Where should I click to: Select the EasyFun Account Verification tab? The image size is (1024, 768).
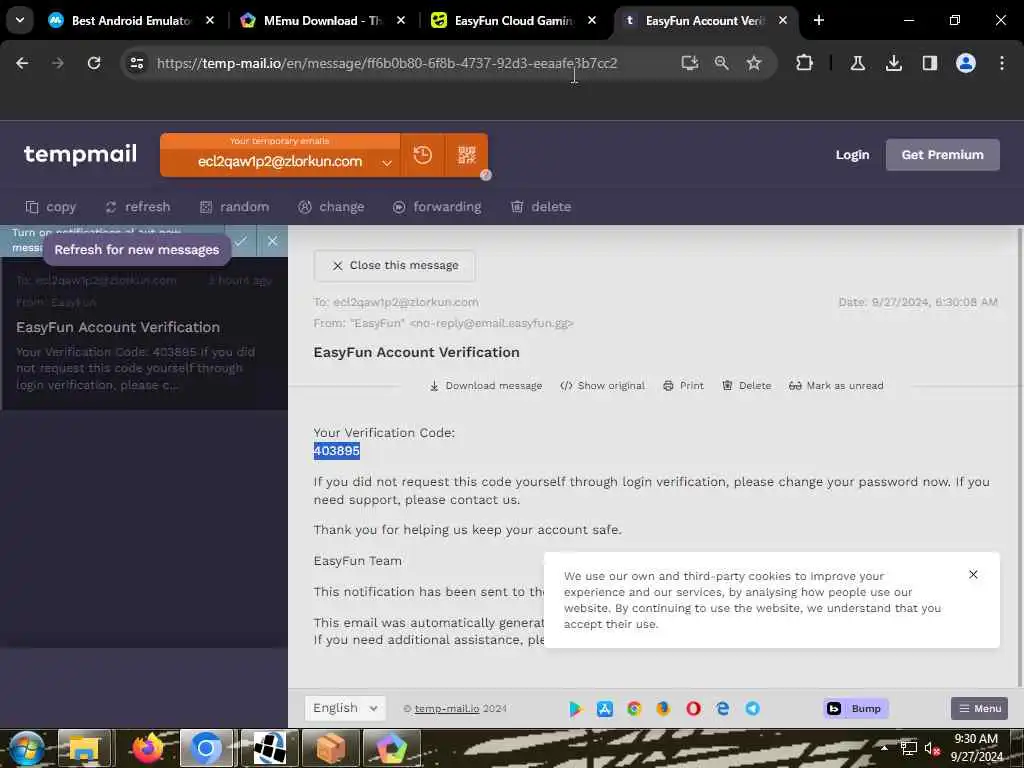point(705,20)
